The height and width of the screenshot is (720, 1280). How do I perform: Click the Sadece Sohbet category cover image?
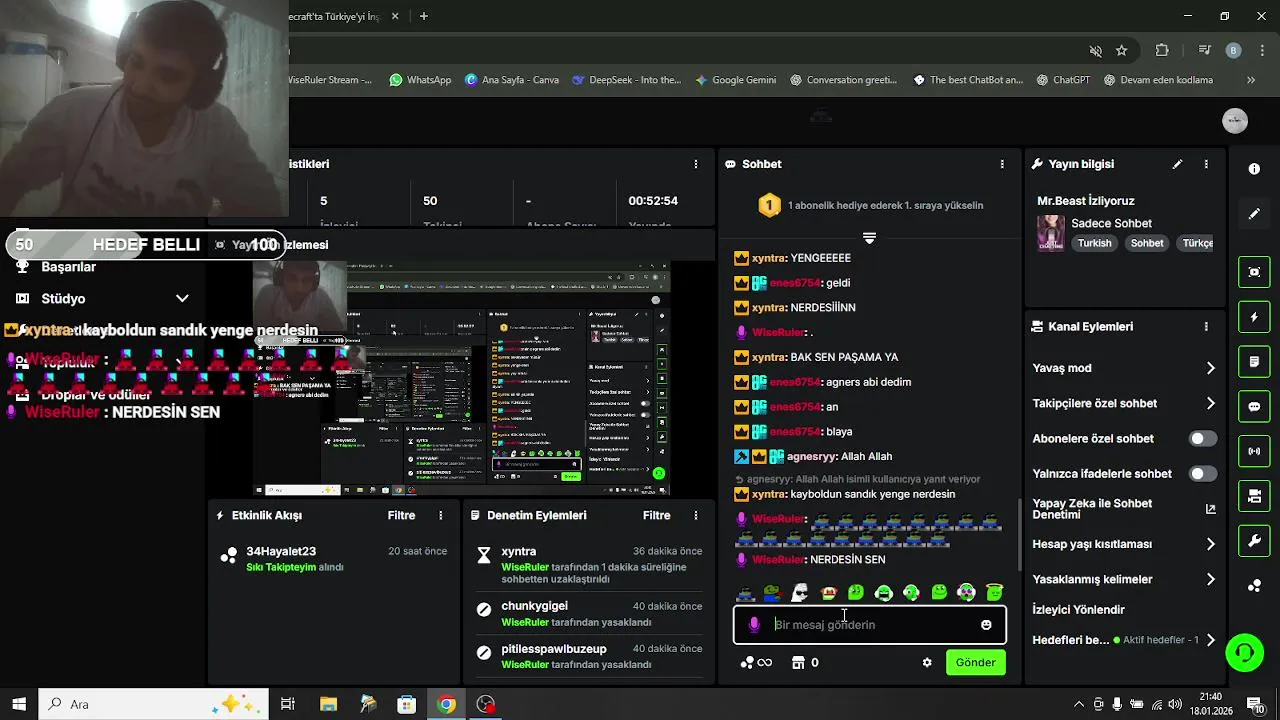click(x=1050, y=233)
